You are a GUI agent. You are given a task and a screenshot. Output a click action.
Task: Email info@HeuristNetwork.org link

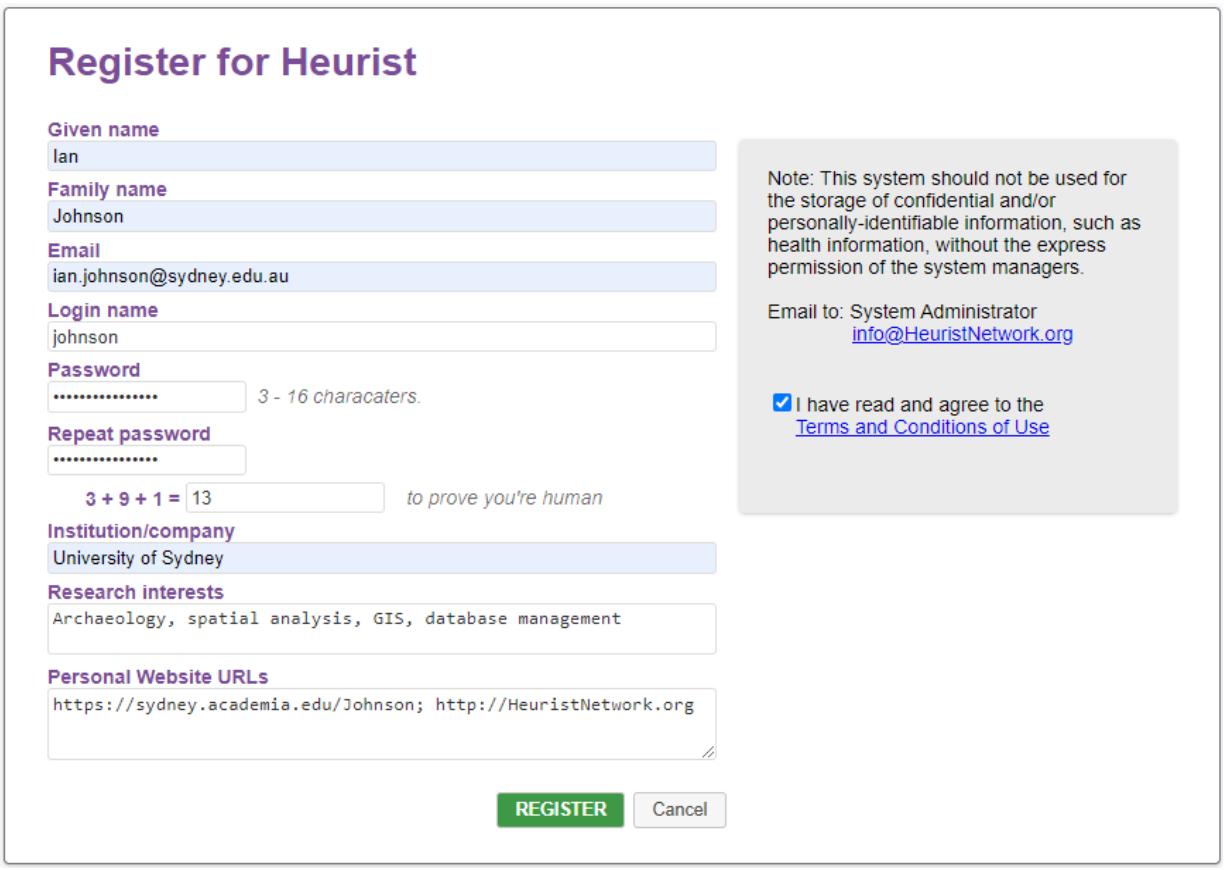[962, 334]
